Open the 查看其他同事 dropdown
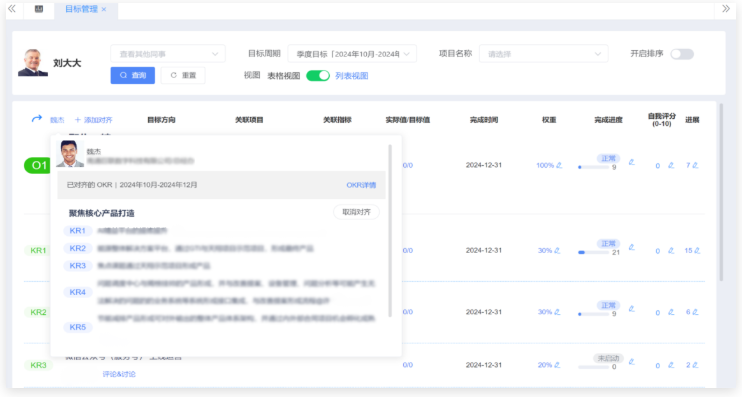The width and height of the screenshot is (742, 397). tap(168, 54)
